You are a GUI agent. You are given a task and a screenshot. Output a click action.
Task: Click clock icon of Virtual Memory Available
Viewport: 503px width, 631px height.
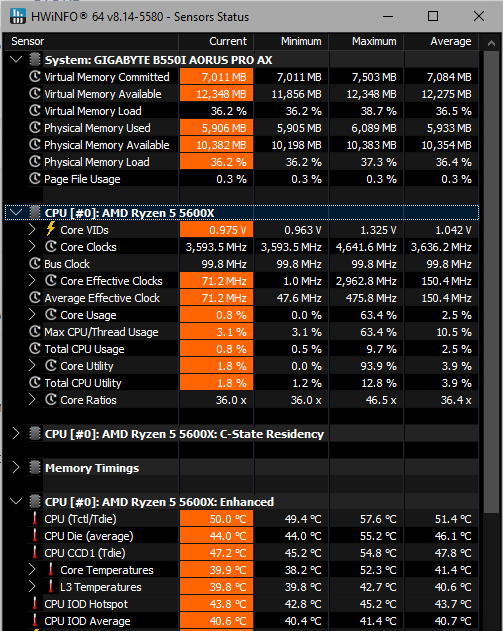35,93
